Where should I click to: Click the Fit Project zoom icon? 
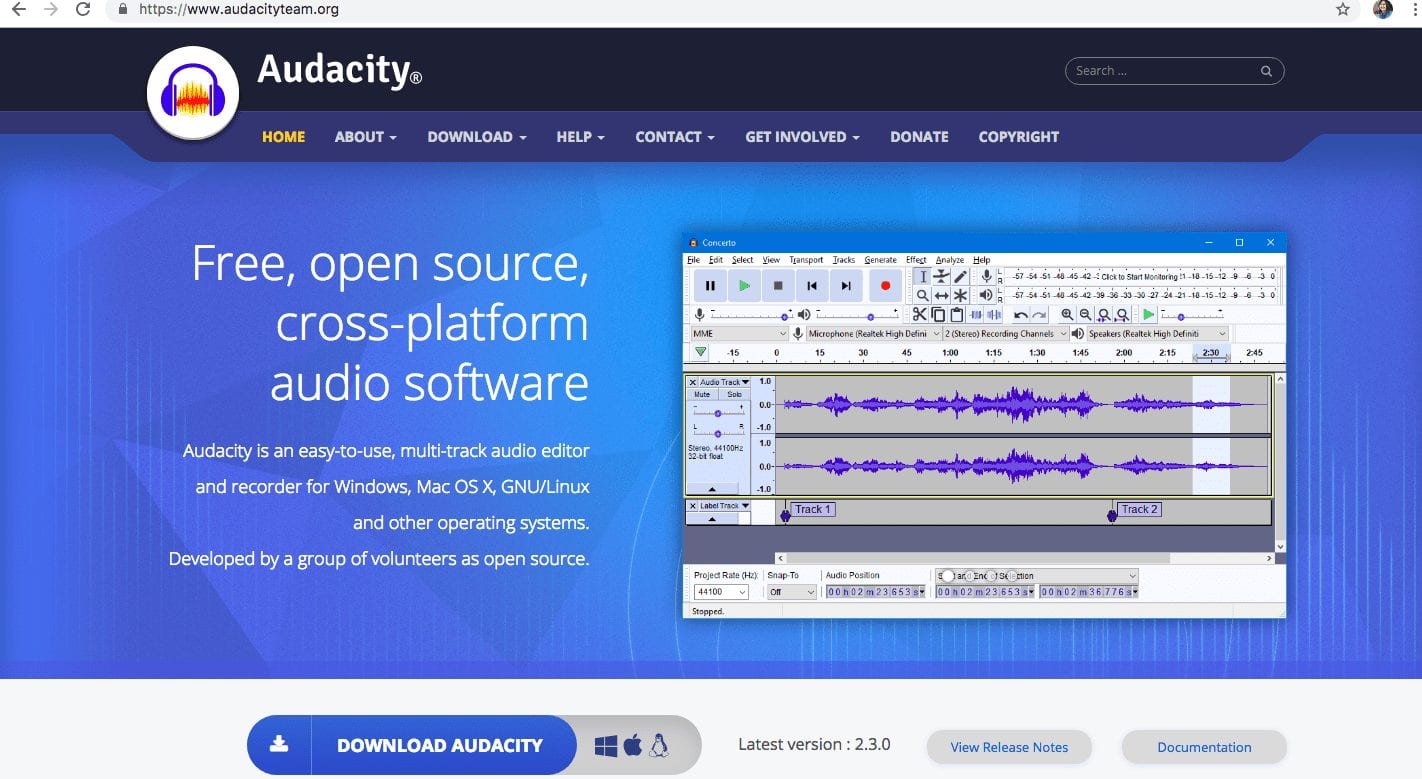1122,315
